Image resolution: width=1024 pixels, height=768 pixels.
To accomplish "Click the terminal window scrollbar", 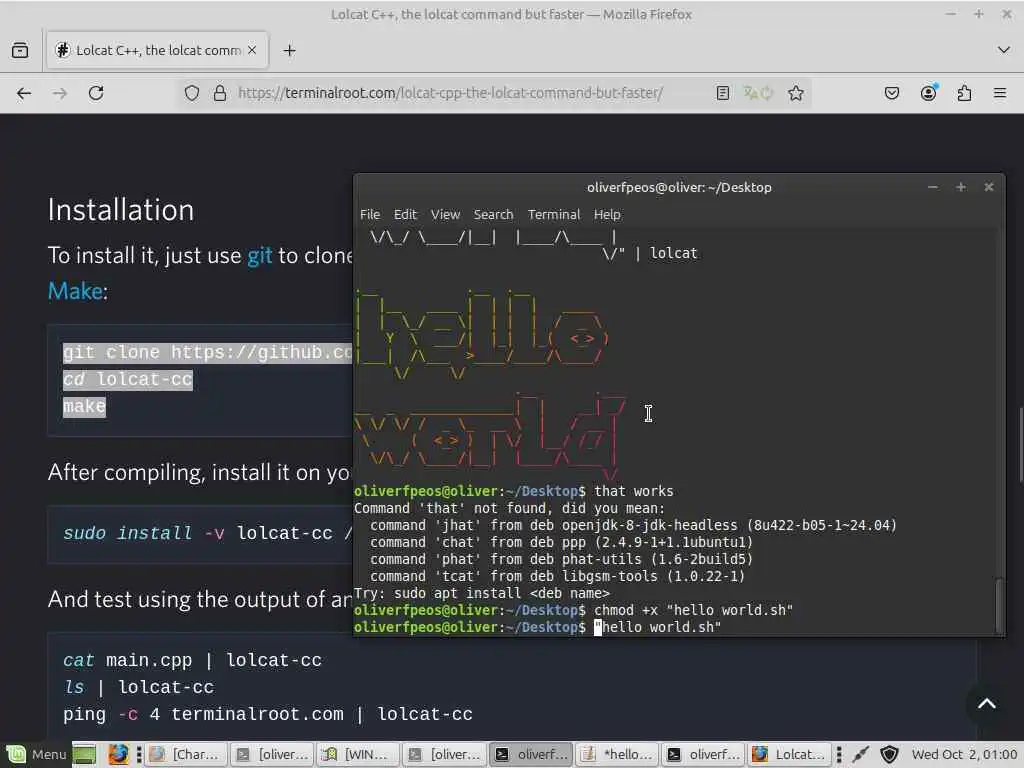I will tap(999, 604).
